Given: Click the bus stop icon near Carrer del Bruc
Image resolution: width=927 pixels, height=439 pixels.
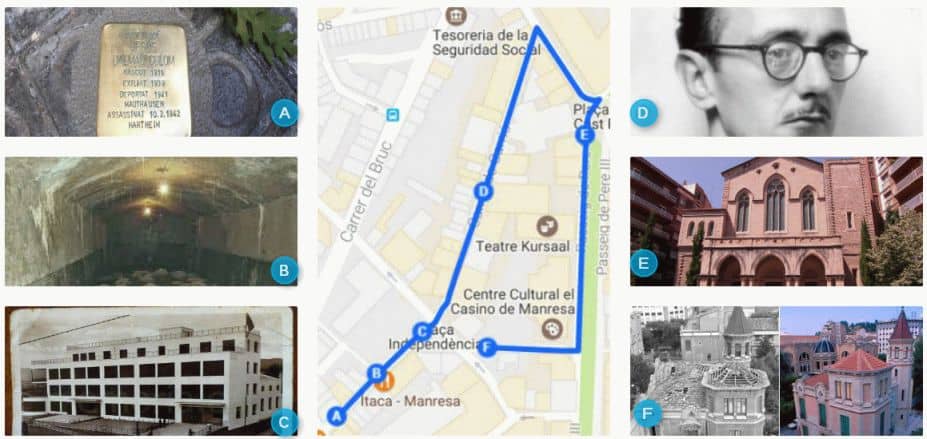Looking at the screenshot, I should point(393,115).
